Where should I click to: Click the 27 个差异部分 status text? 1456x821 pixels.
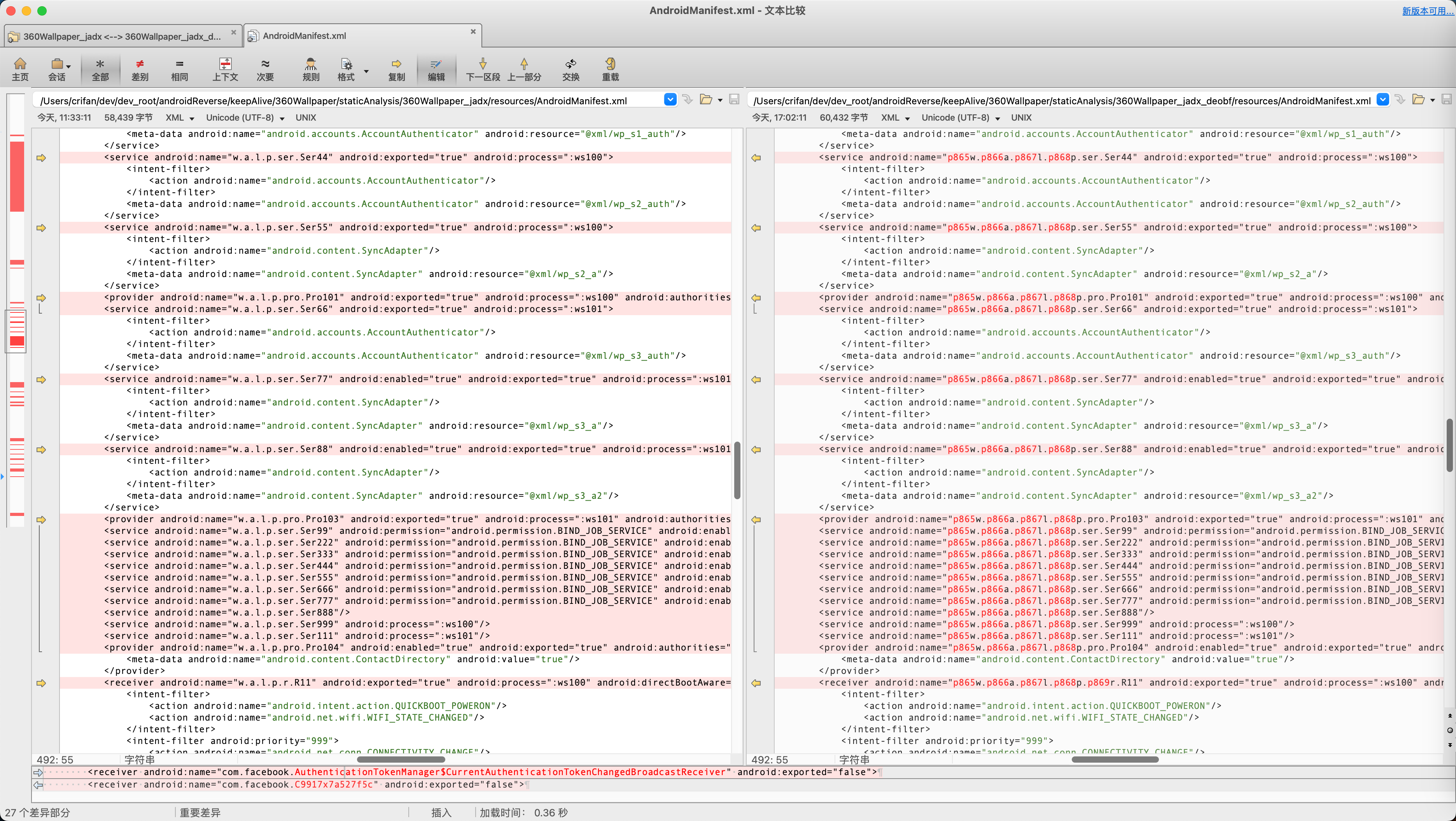37,812
